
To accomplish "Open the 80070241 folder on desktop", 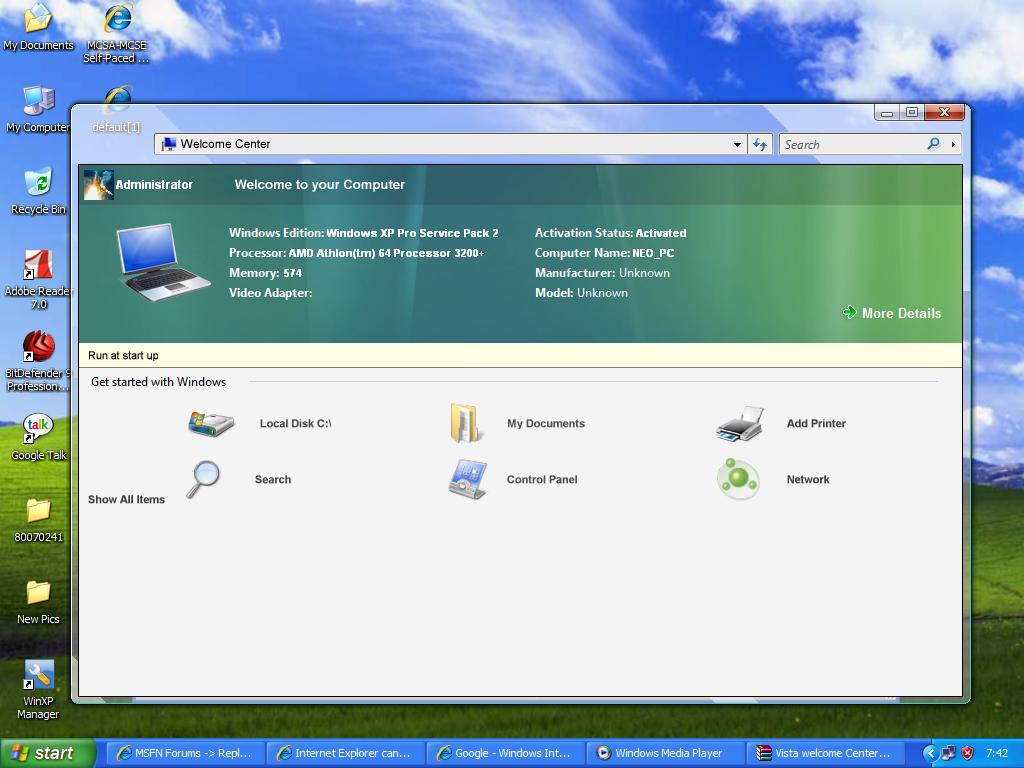I will [39, 520].
